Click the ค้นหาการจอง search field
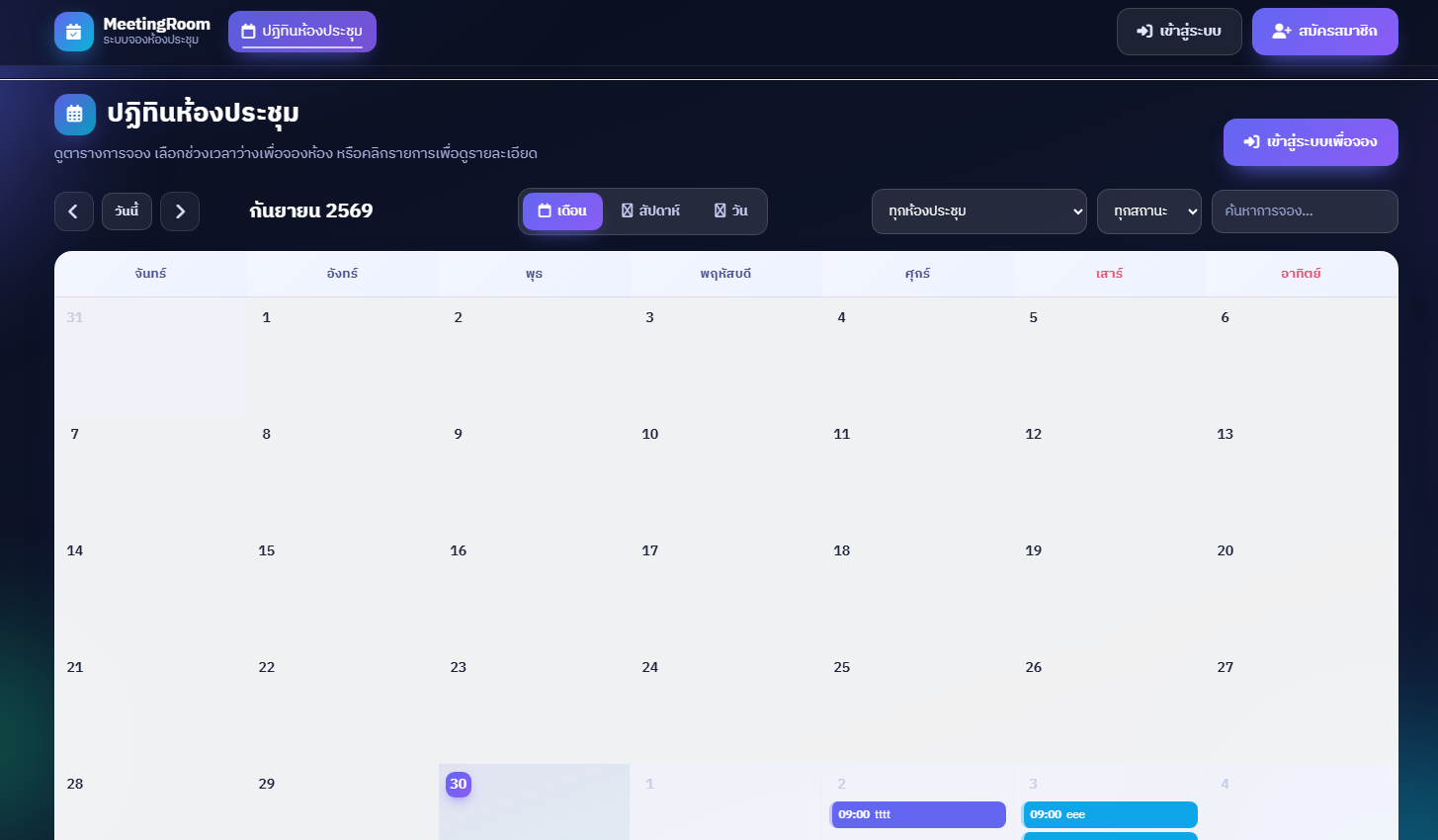 click(1305, 211)
